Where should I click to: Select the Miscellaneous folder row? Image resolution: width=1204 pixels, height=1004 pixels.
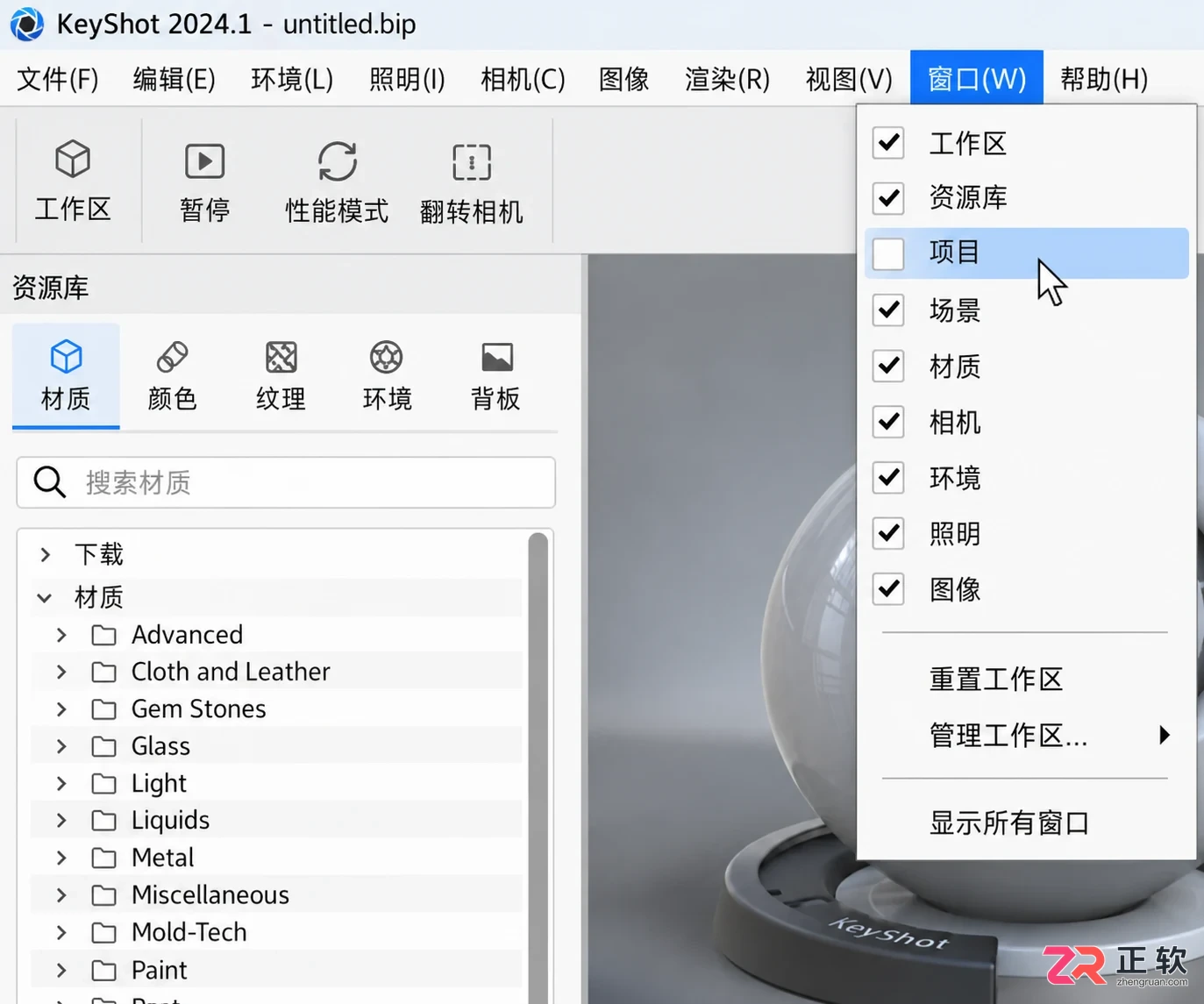pyautogui.click(x=276, y=895)
